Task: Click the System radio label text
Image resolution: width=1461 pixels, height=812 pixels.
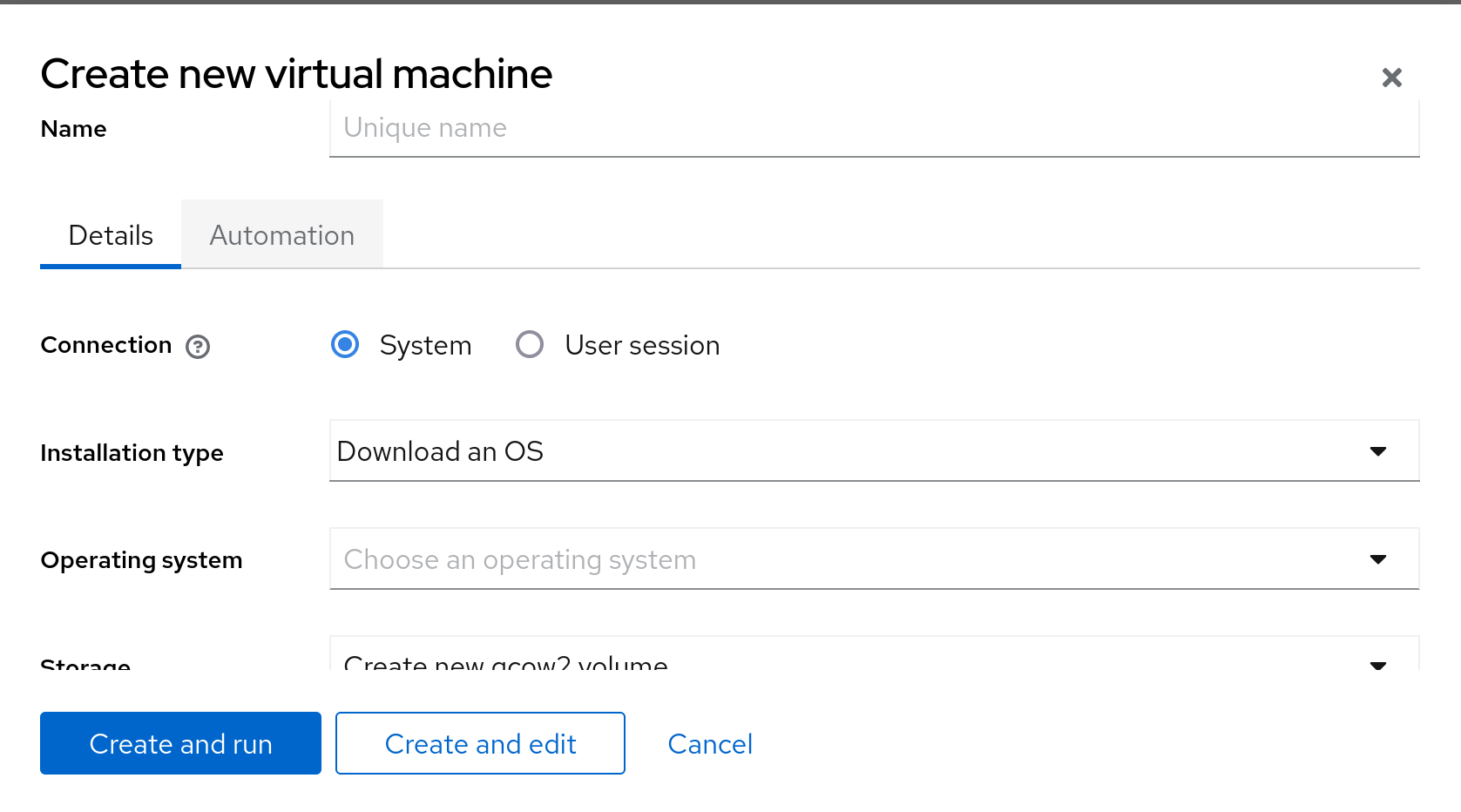Action: [x=425, y=344]
